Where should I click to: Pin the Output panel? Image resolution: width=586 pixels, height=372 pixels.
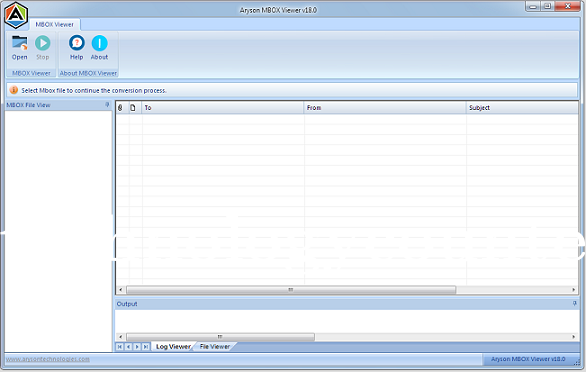click(x=574, y=304)
